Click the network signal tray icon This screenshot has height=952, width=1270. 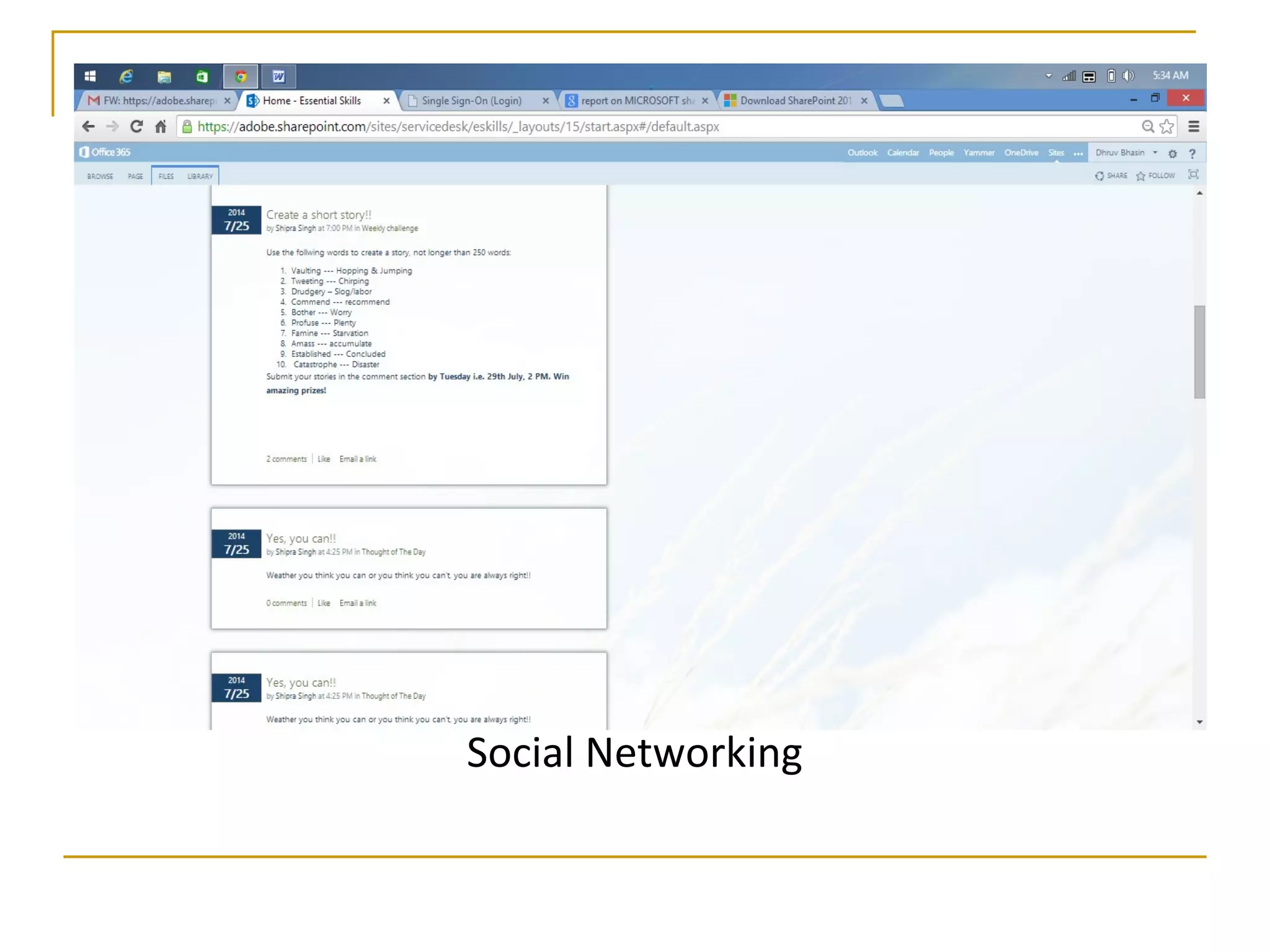[1068, 76]
